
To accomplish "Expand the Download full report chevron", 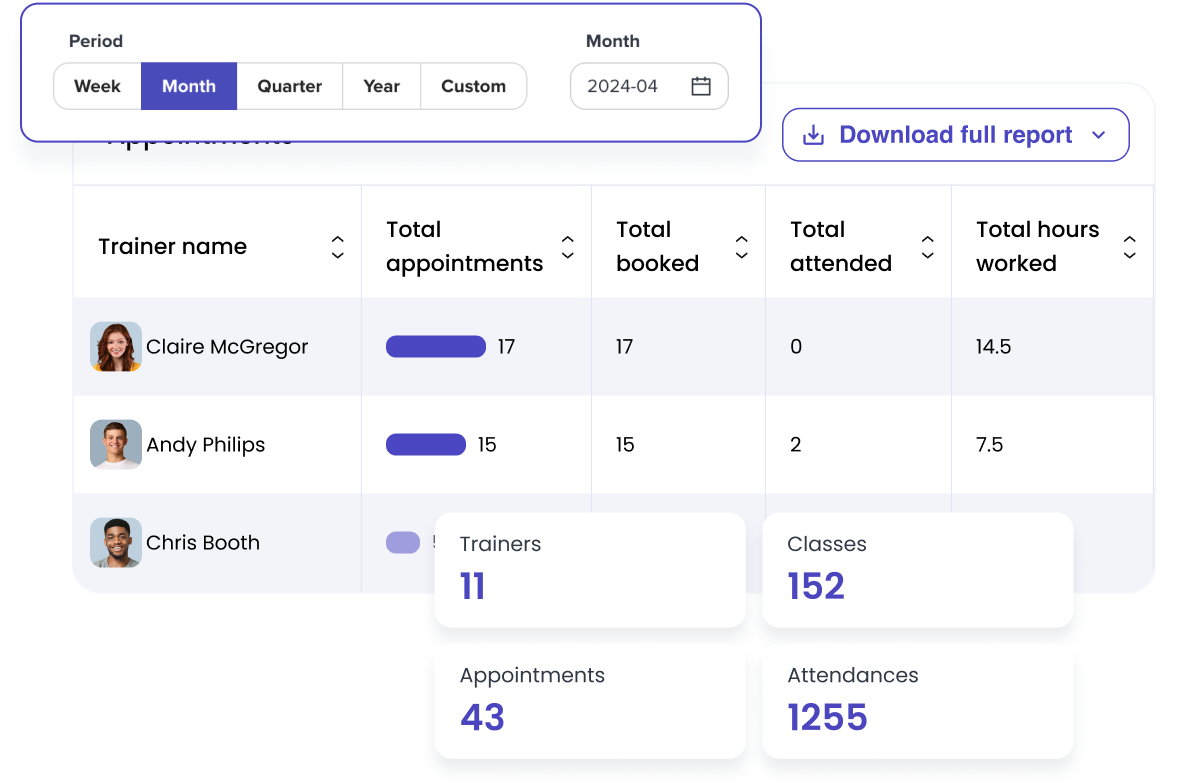I will click(1098, 135).
